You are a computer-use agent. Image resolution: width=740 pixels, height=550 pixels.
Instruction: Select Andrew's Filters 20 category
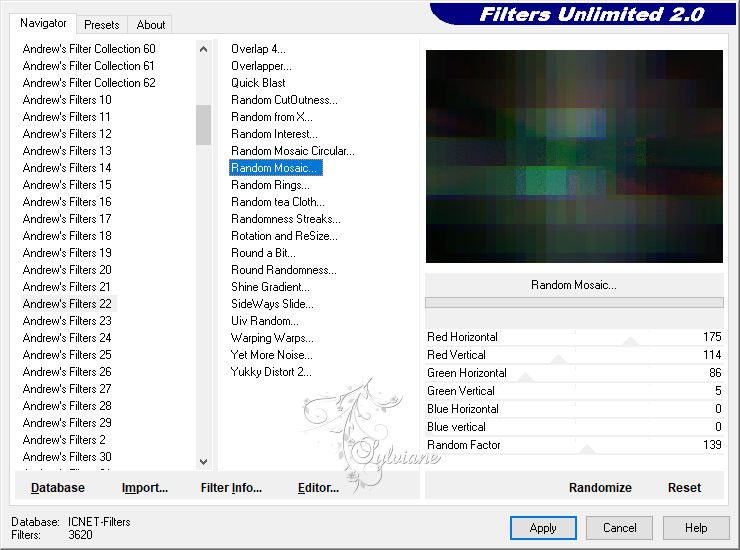[67, 270]
